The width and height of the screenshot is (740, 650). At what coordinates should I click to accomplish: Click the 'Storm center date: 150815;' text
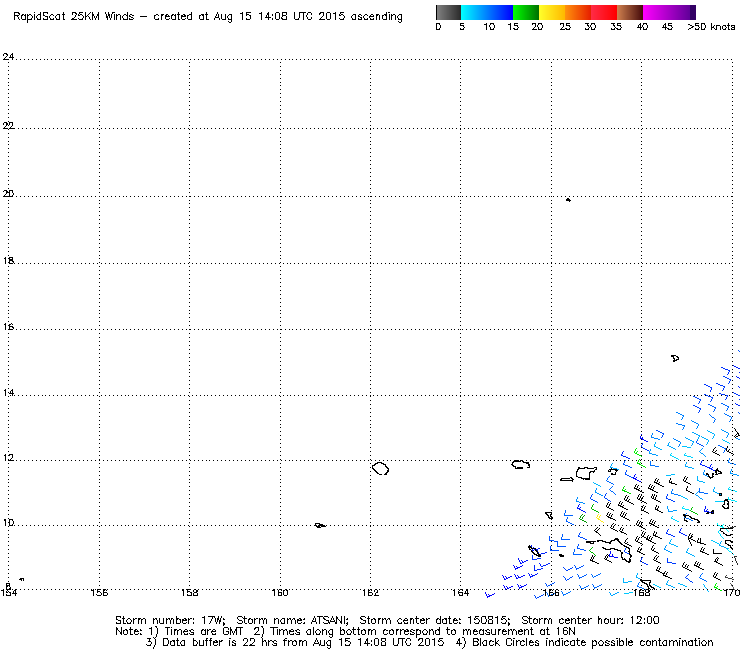[435, 620]
